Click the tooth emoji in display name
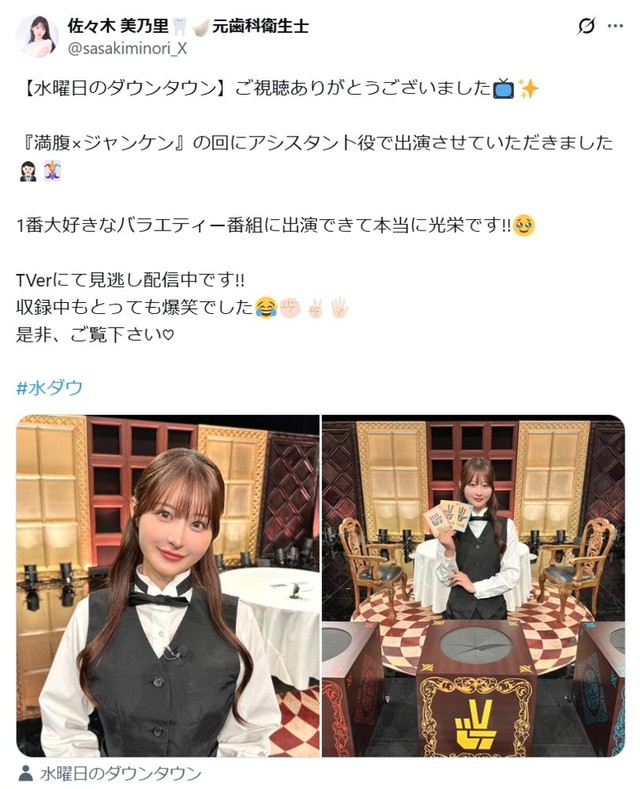The image size is (640, 789). pyautogui.click(x=180, y=26)
